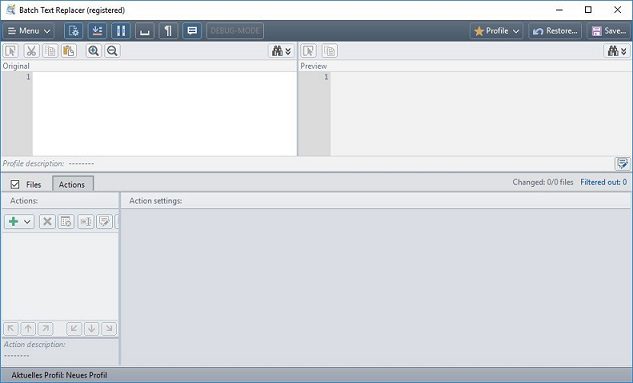Maximize the Batch Text Replacer window
Screen dimensions: 633x383
[588, 10]
